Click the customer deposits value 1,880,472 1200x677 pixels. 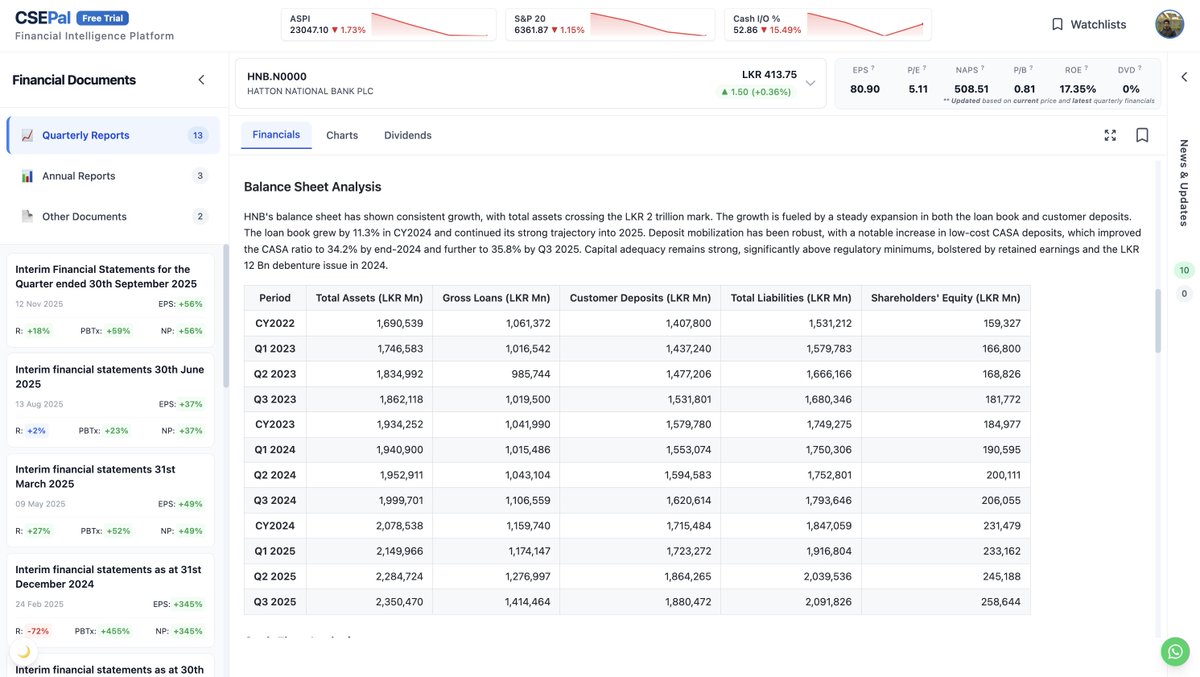tap(687, 602)
